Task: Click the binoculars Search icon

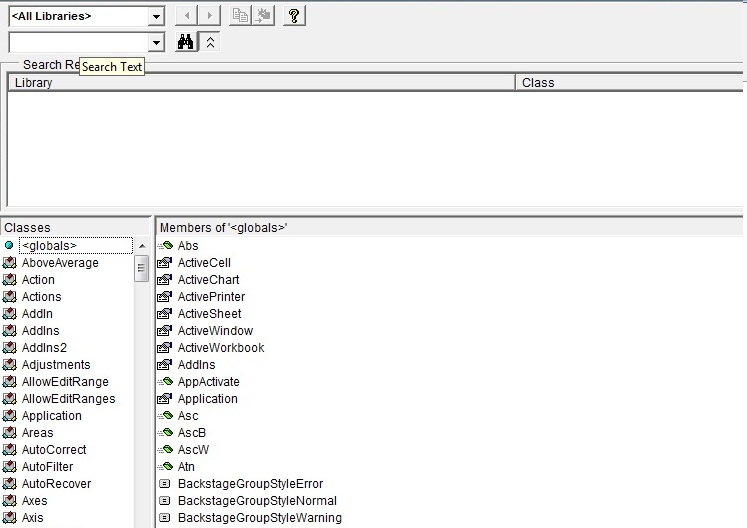Action: click(186, 42)
